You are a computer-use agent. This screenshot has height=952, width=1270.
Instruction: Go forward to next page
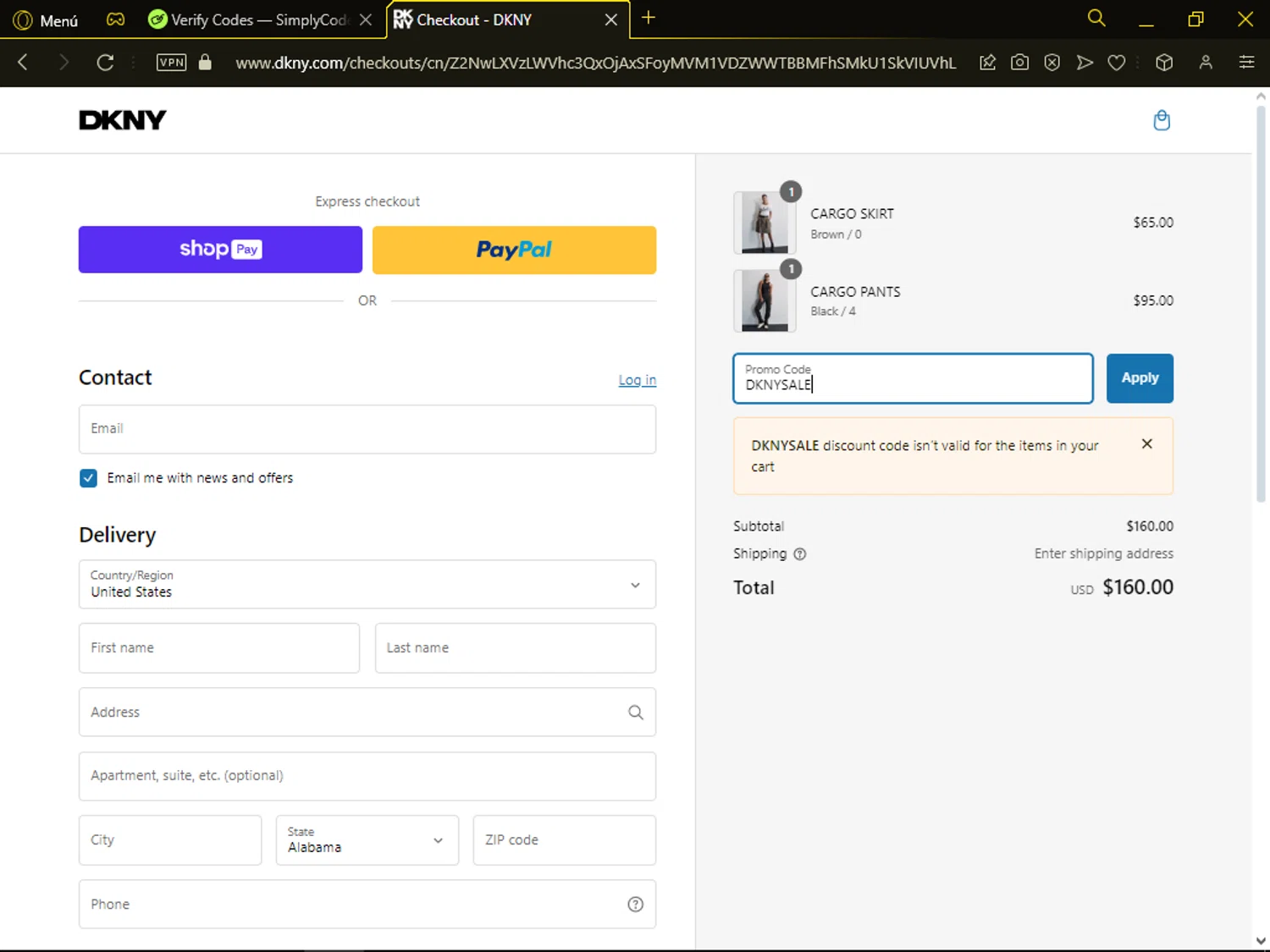pyautogui.click(x=63, y=62)
